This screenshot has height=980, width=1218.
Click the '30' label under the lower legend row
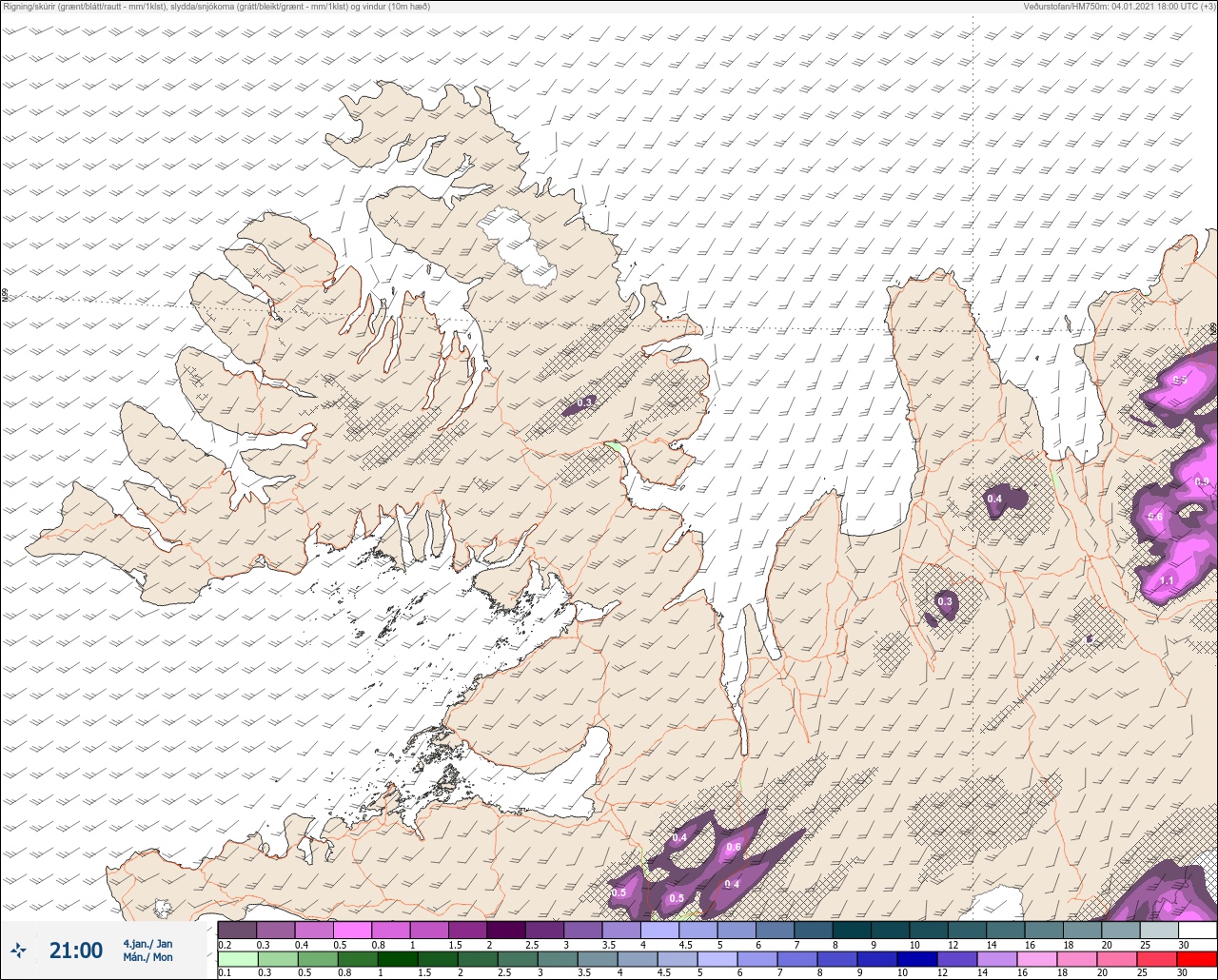point(1183,972)
